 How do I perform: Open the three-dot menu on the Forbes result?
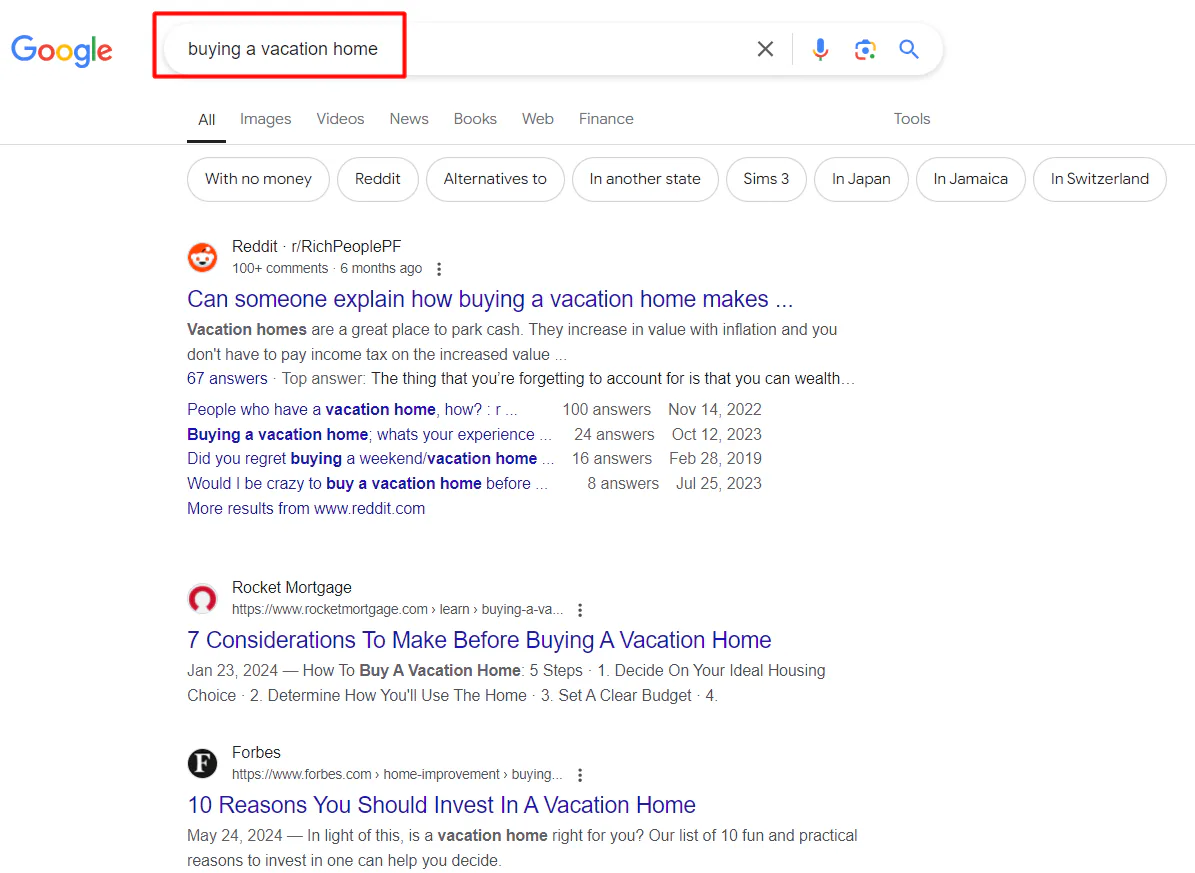[x=580, y=775]
